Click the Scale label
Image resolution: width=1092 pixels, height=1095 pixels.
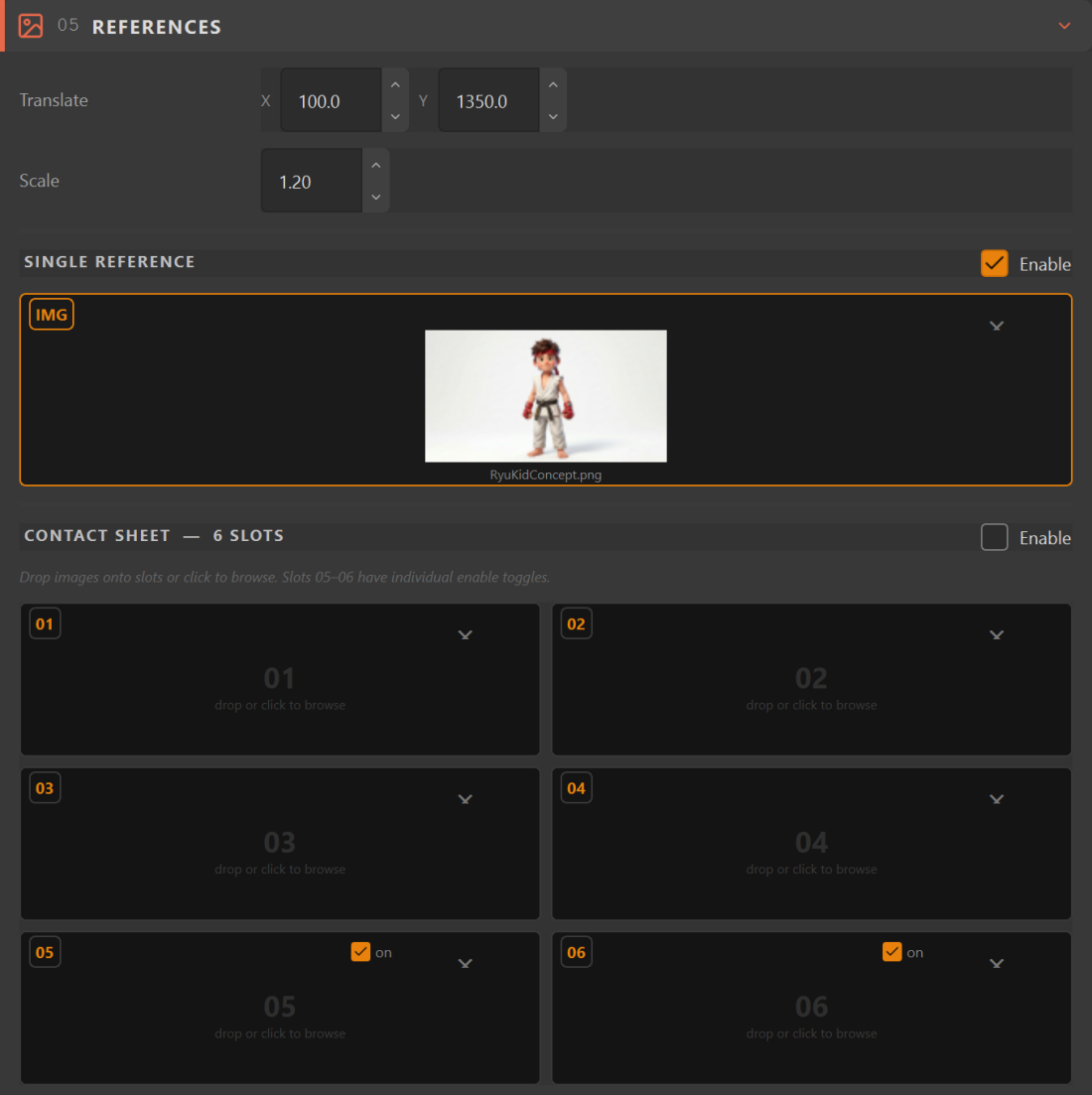pos(39,180)
